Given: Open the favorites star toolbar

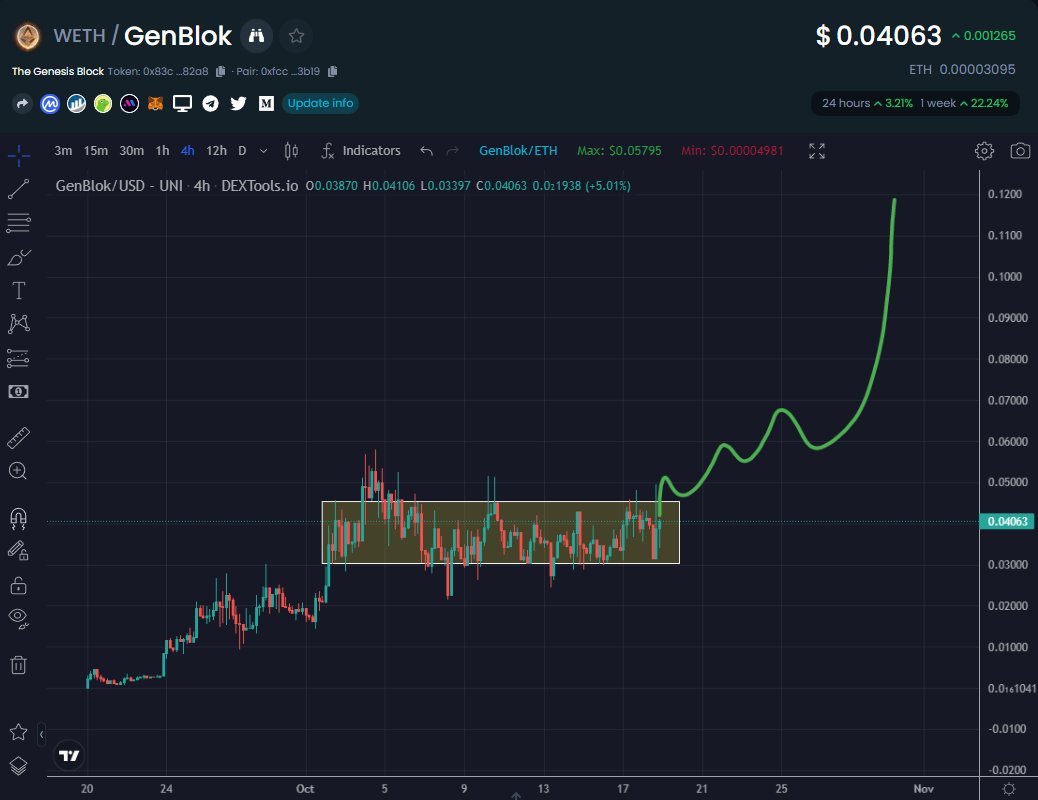Looking at the screenshot, I should pyautogui.click(x=19, y=732).
